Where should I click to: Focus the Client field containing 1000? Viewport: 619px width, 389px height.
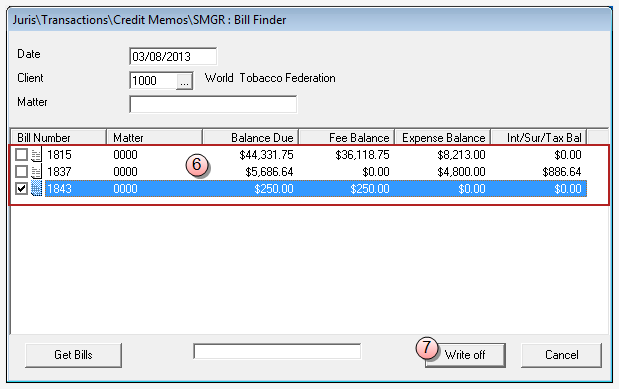pos(153,81)
